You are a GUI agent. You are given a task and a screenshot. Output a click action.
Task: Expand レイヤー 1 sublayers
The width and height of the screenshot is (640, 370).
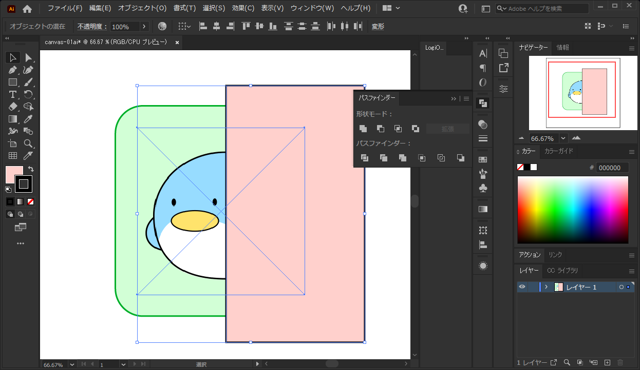(546, 287)
